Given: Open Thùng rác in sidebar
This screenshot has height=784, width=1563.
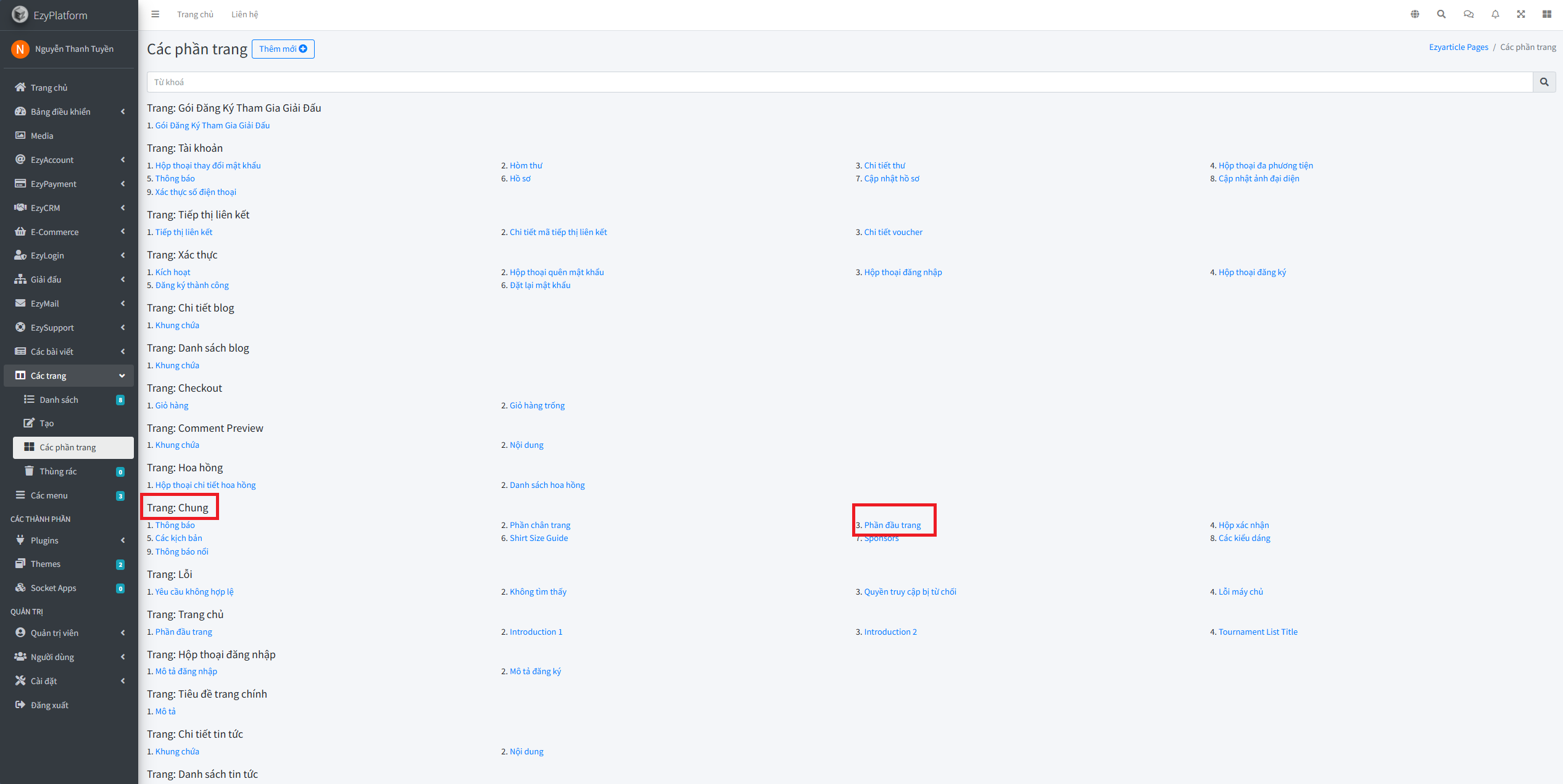Looking at the screenshot, I should click(x=59, y=471).
